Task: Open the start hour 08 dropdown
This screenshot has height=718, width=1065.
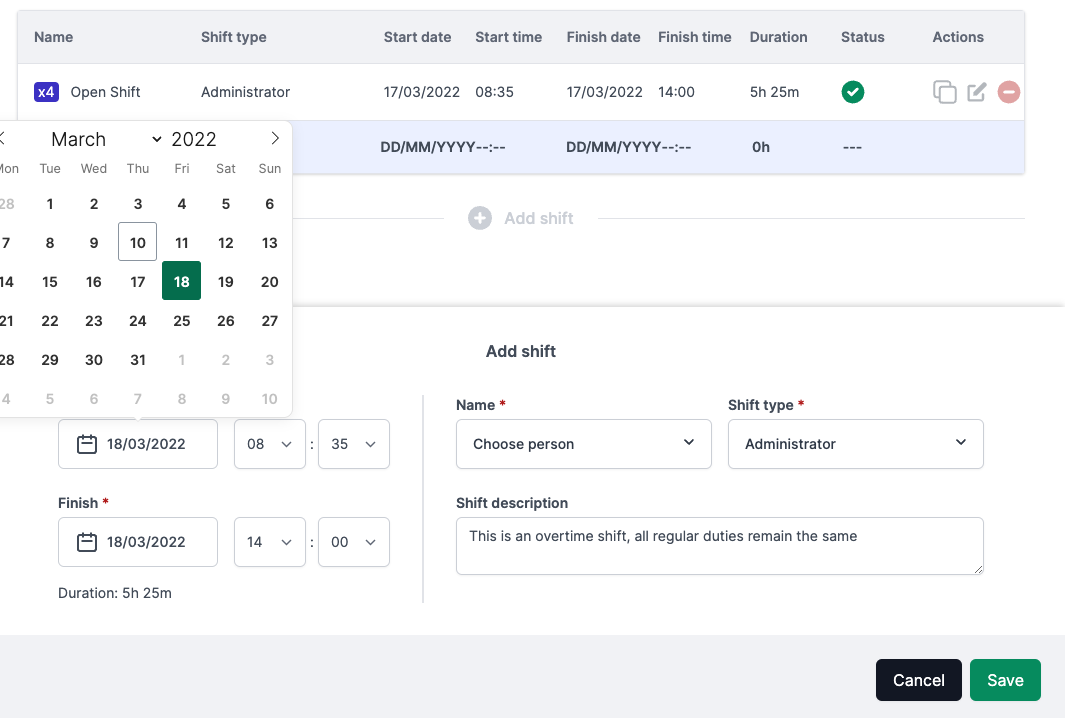Action: tap(269, 444)
